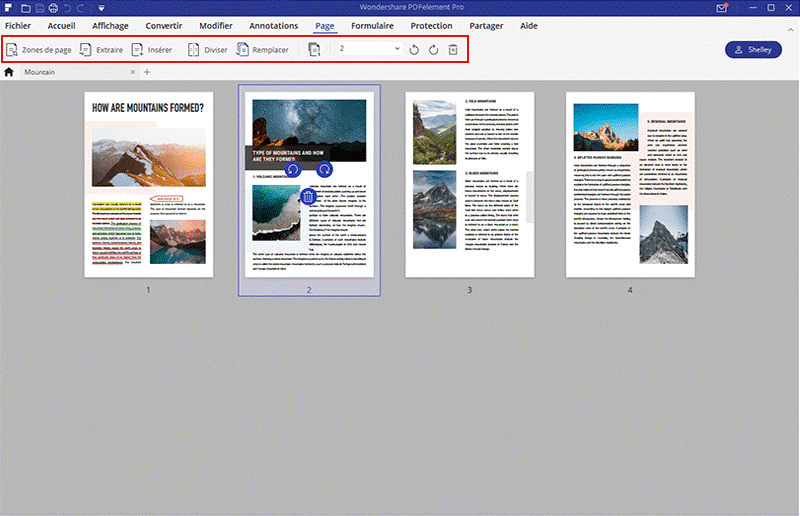This screenshot has height=516, width=800.
Task: Open the Convertir tab
Action: click(x=164, y=26)
